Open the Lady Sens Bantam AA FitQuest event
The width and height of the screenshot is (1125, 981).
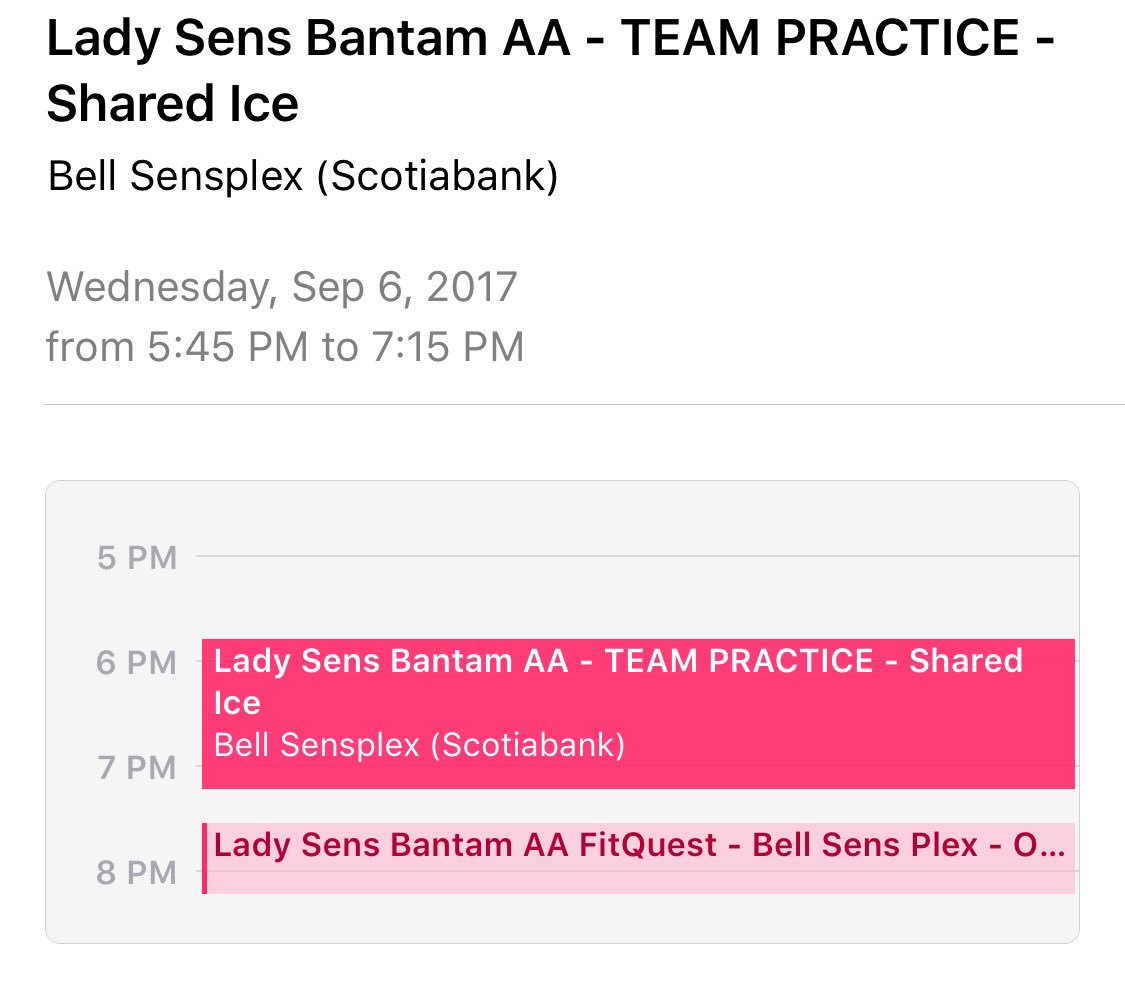[x=638, y=858]
